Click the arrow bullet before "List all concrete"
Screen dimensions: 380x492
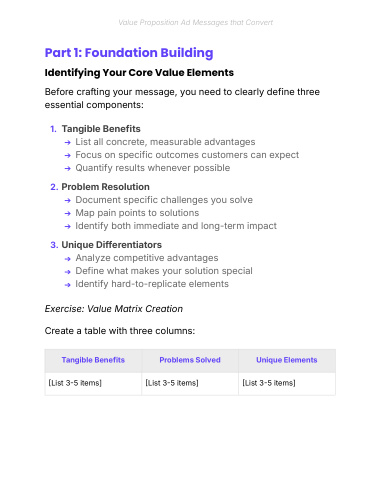point(68,143)
